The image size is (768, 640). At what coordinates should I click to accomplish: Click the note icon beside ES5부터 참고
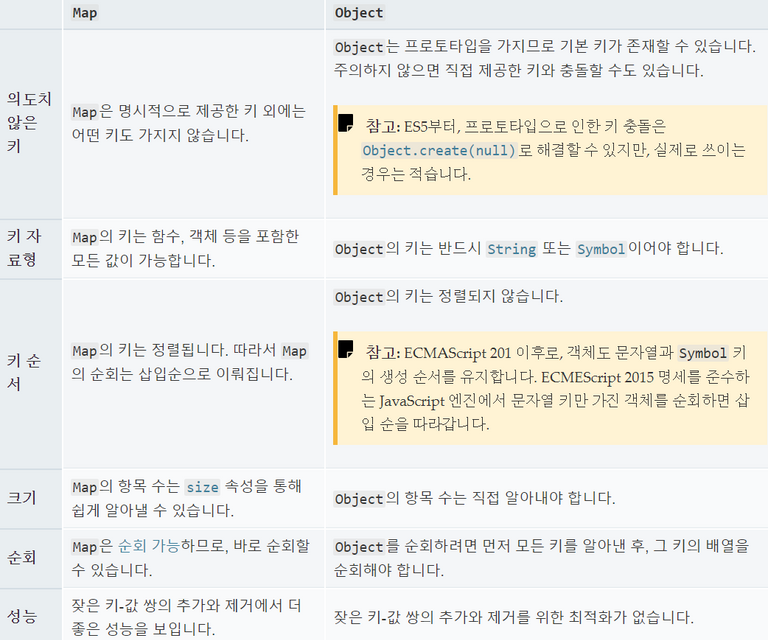tap(345, 123)
